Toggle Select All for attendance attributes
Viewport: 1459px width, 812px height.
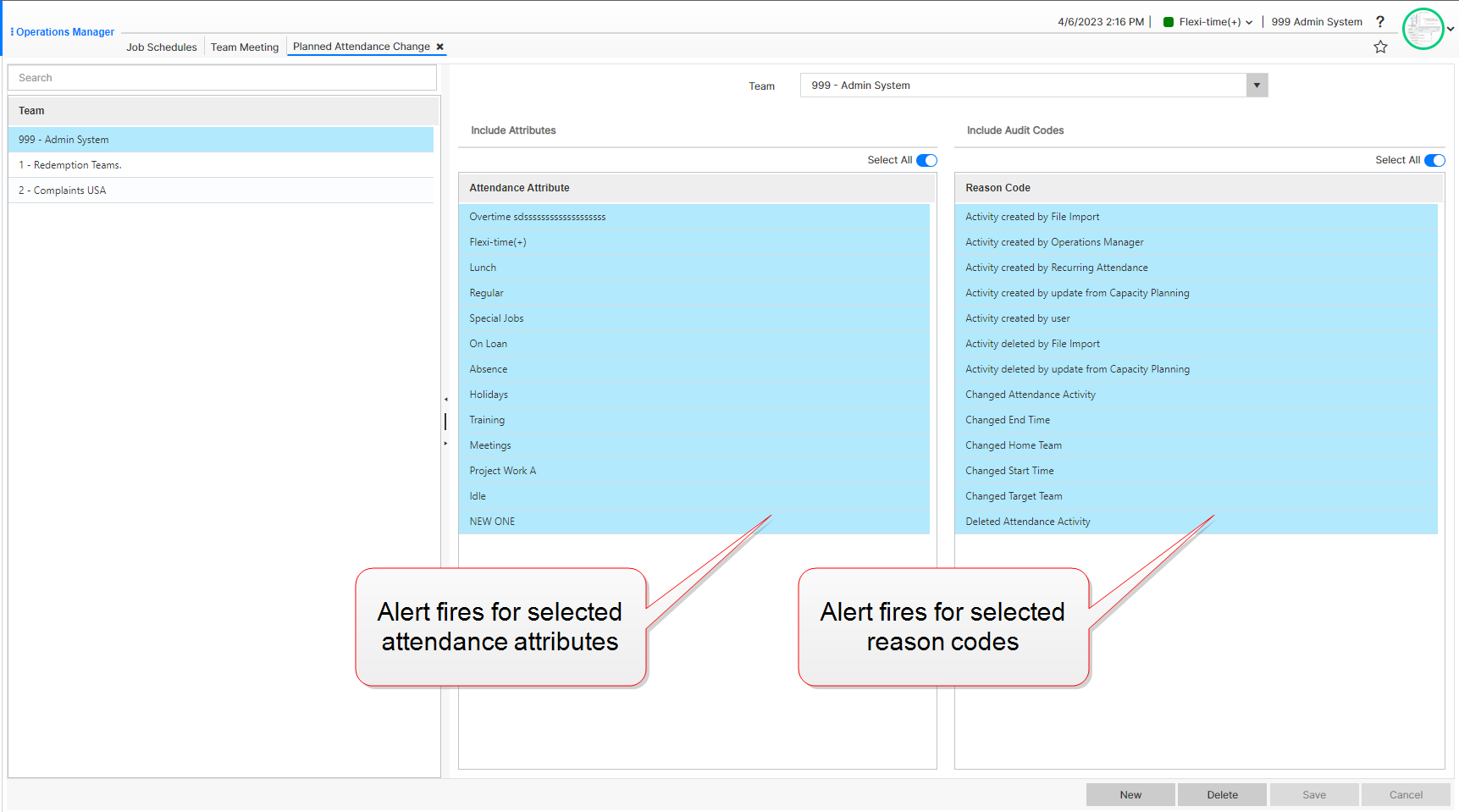coord(926,161)
